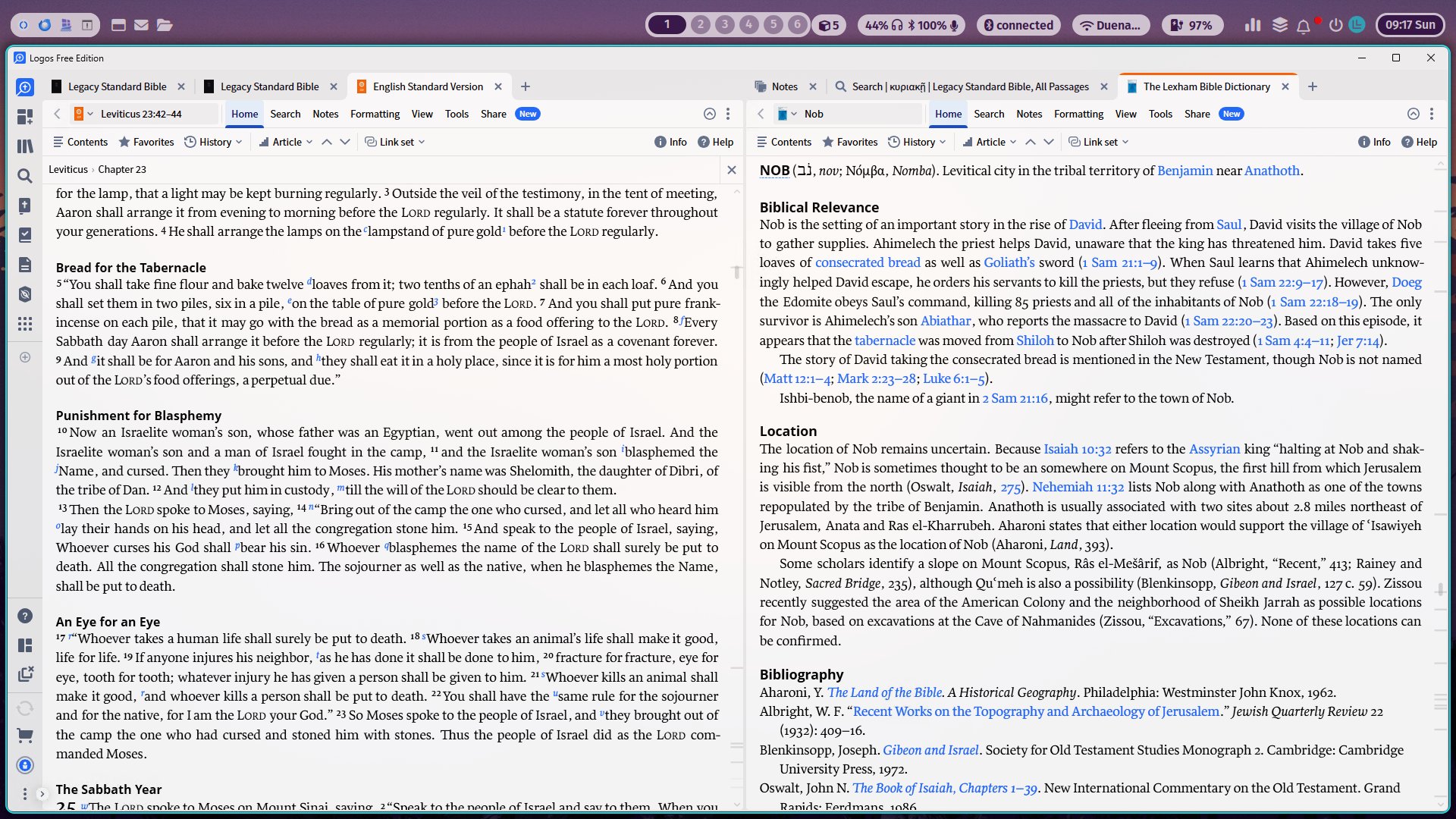This screenshot has width=1456, height=819.
Task: Open Article navigation dropdown in Bible pane
Action: (x=286, y=142)
